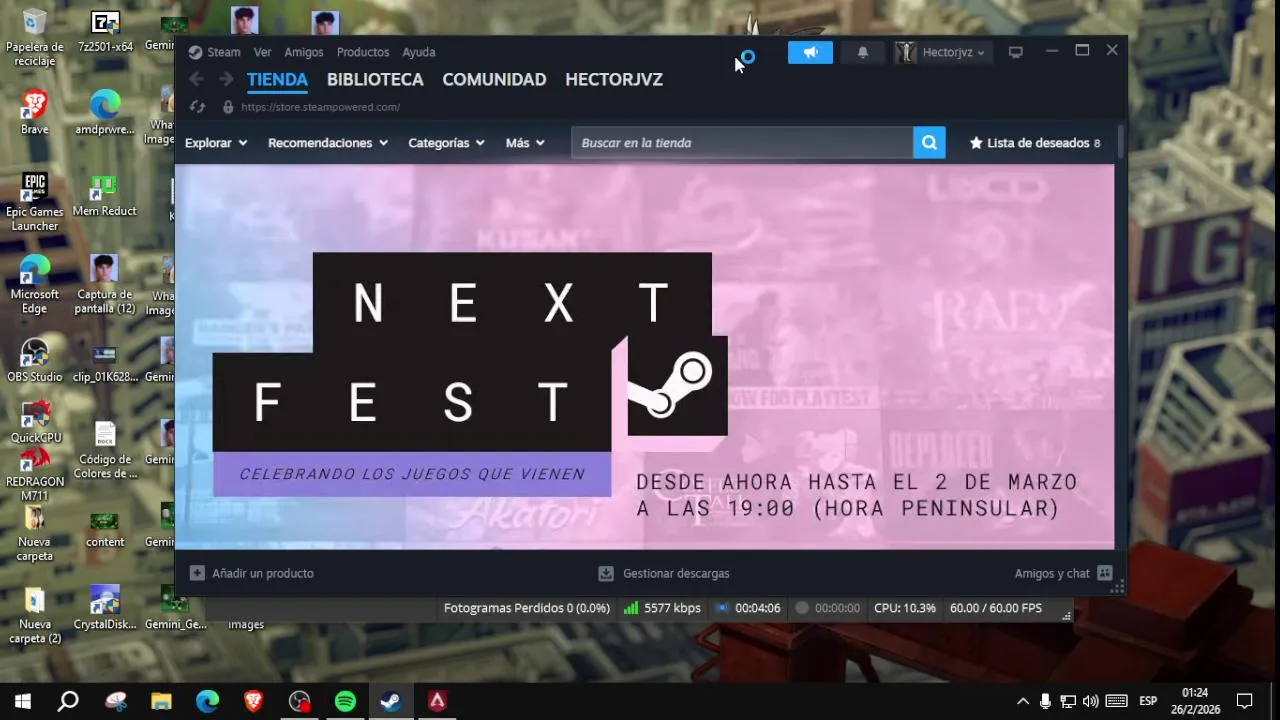Image resolution: width=1280 pixels, height=720 pixels.
Task: Click the padlock icon beside store URL
Action: 228,107
